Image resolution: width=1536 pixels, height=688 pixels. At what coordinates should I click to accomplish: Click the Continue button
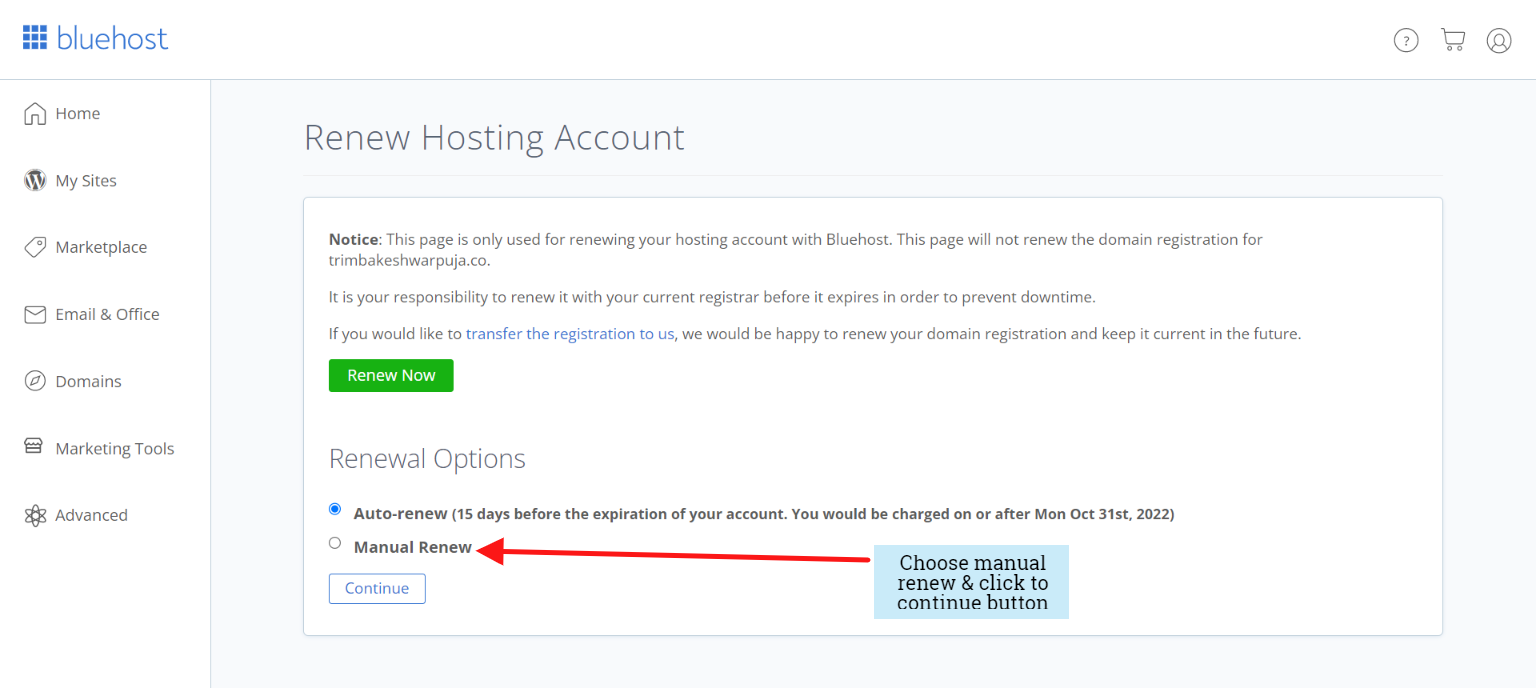coord(377,588)
